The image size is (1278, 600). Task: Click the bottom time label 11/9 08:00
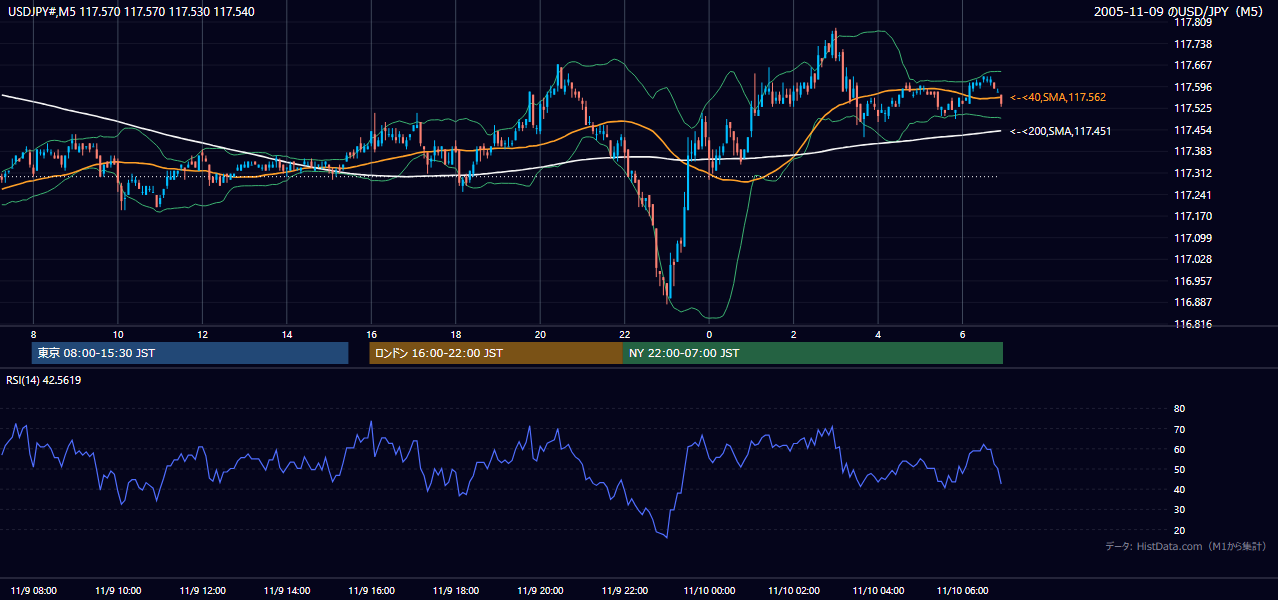click(x=34, y=590)
